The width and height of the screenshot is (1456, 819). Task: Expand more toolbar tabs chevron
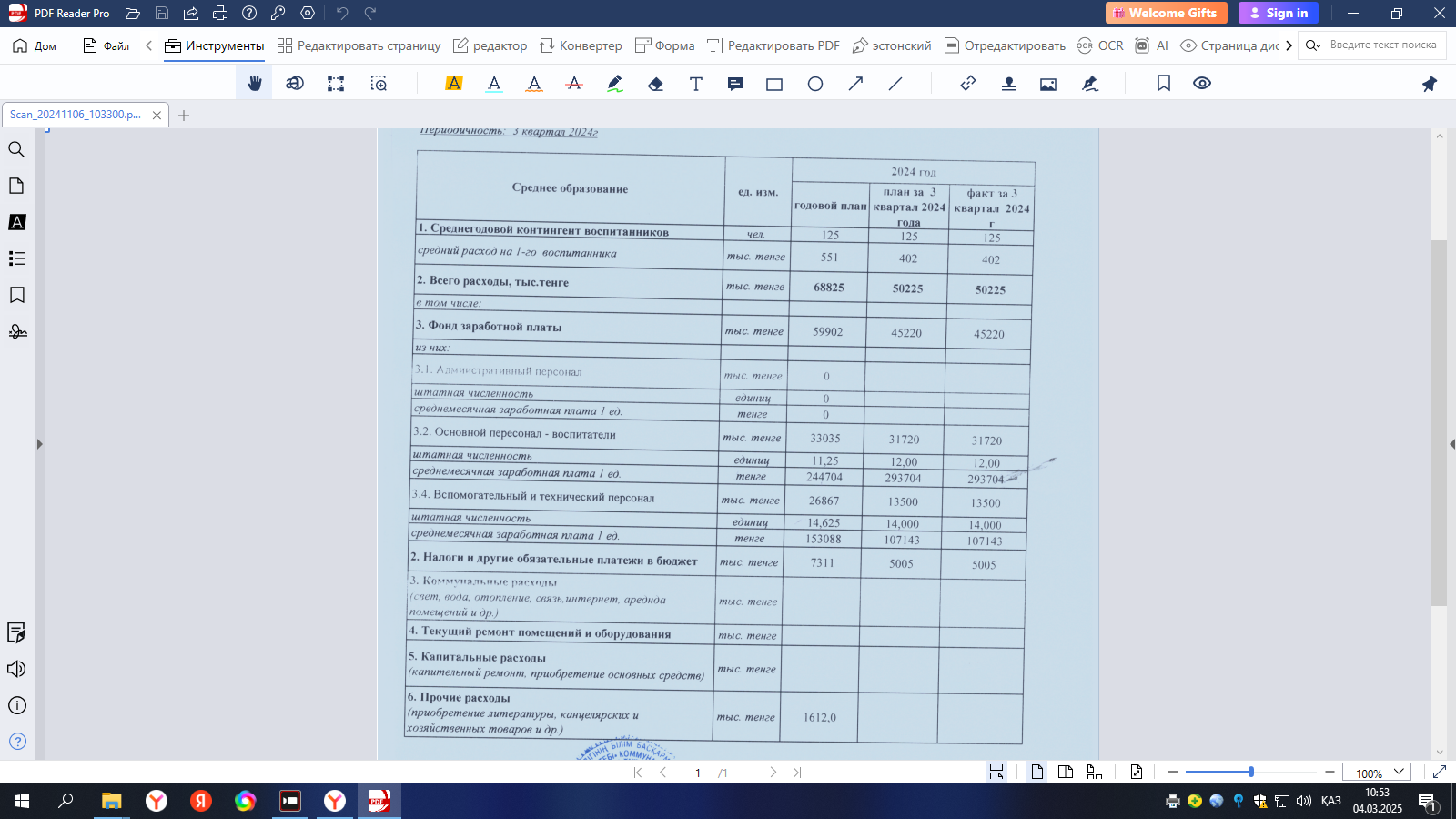click(1289, 45)
